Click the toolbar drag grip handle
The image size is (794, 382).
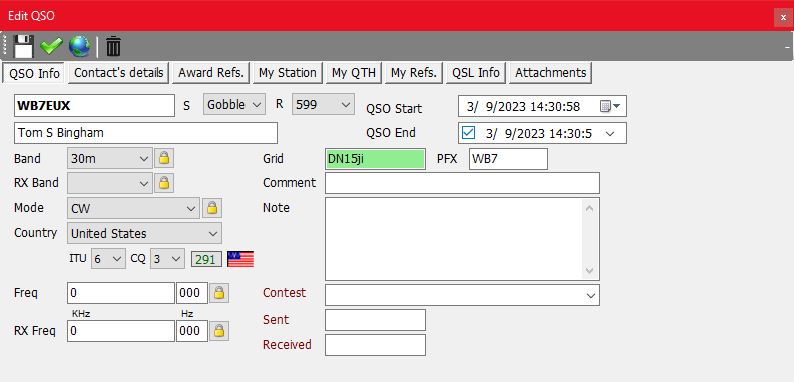coord(6,46)
